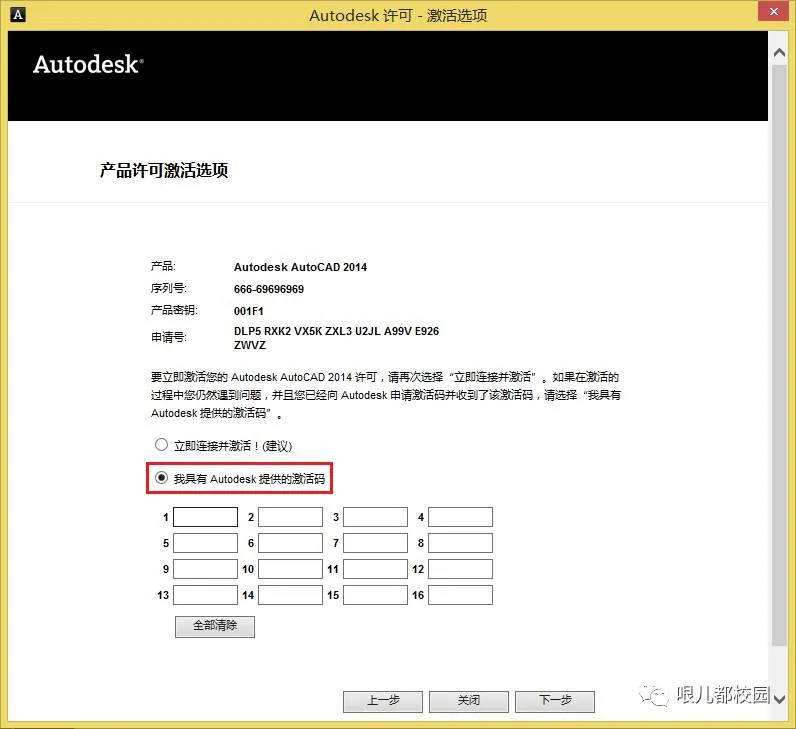This screenshot has height=729, width=796.
Task: Click activation code field 1
Action: tap(205, 517)
